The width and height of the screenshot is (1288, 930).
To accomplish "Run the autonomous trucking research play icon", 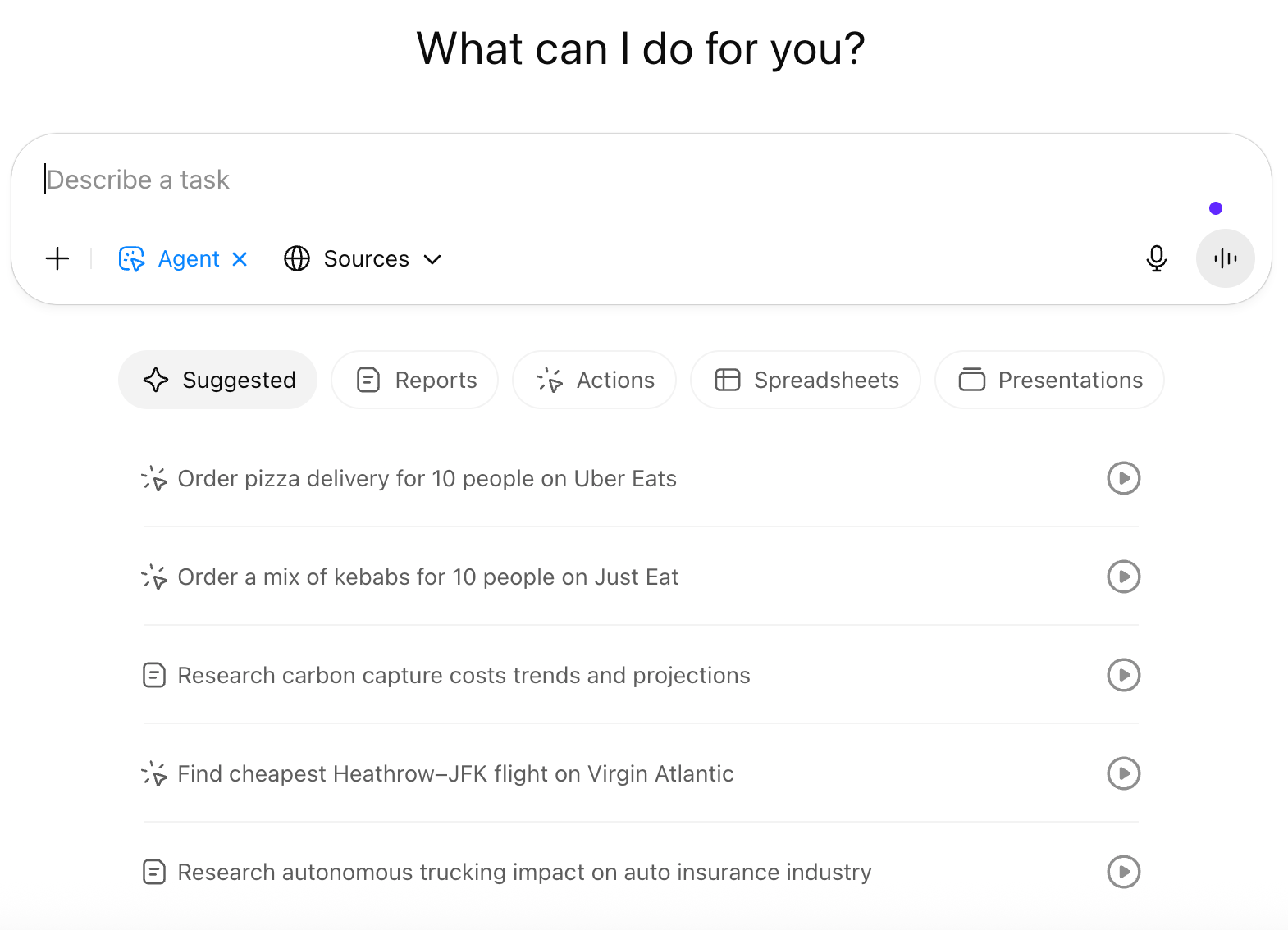I will pyautogui.click(x=1123, y=872).
